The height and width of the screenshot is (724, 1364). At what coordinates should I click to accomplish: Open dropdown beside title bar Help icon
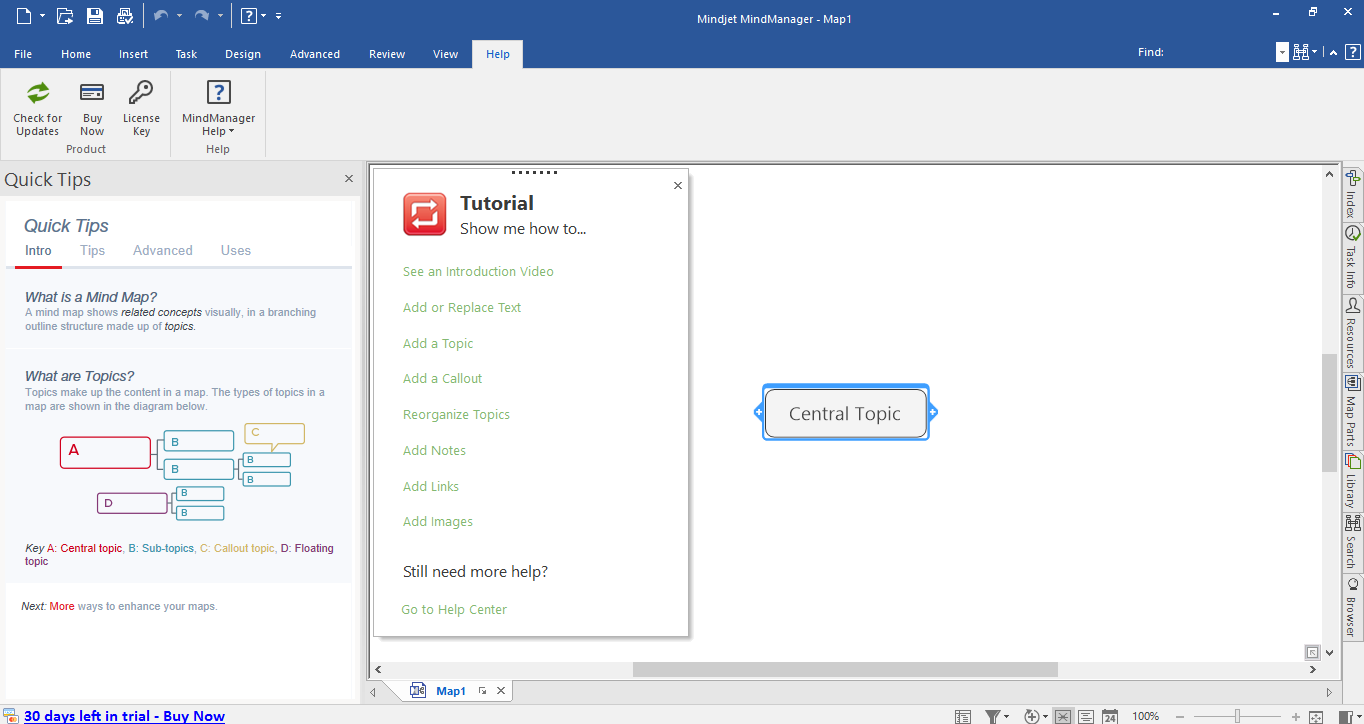click(x=264, y=16)
